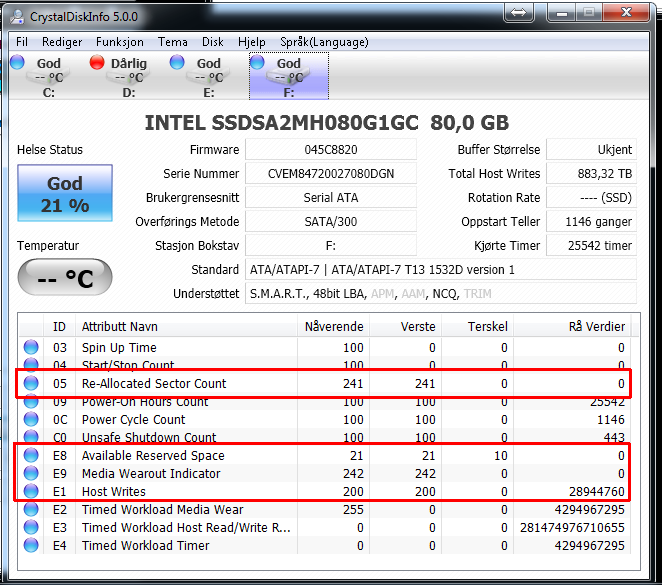Click the serial number CVEM84720027080DGN field
The width and height of the screenshot is (662, 585).
pyautogui.click(x=331, y=173)
